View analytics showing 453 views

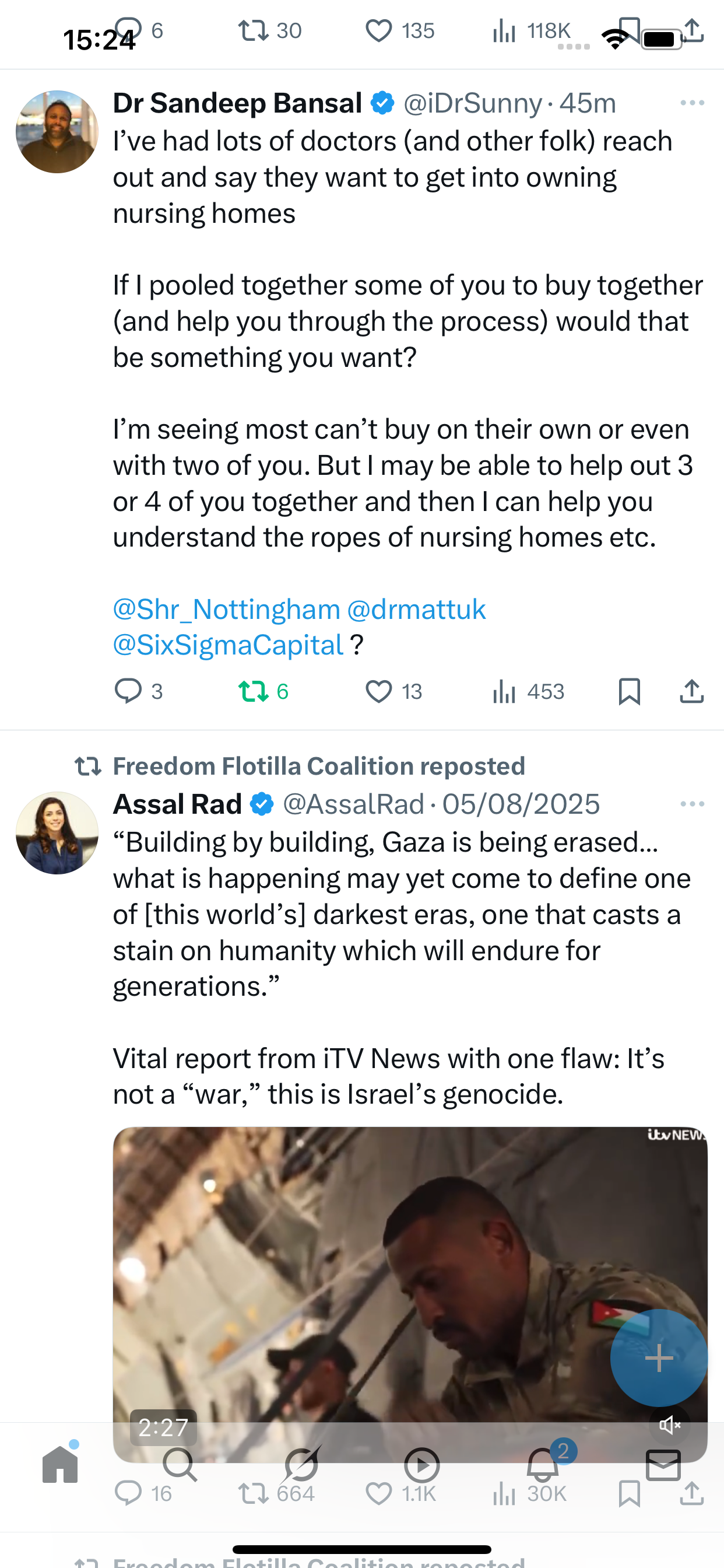pyautogui.click(x=528, y=691)
